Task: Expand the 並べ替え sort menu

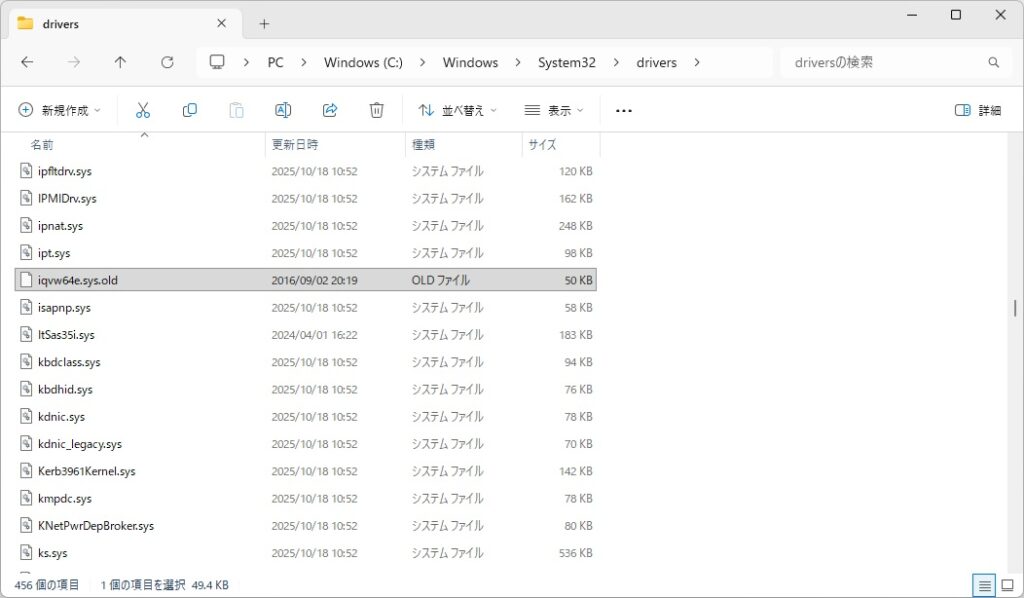Action: coord(457,110)
